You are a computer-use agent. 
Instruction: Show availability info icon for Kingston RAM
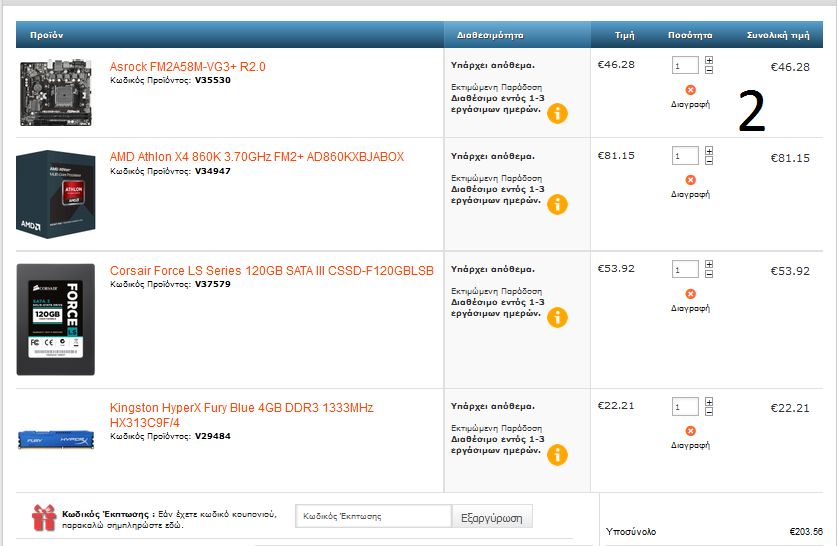[557, 455]
